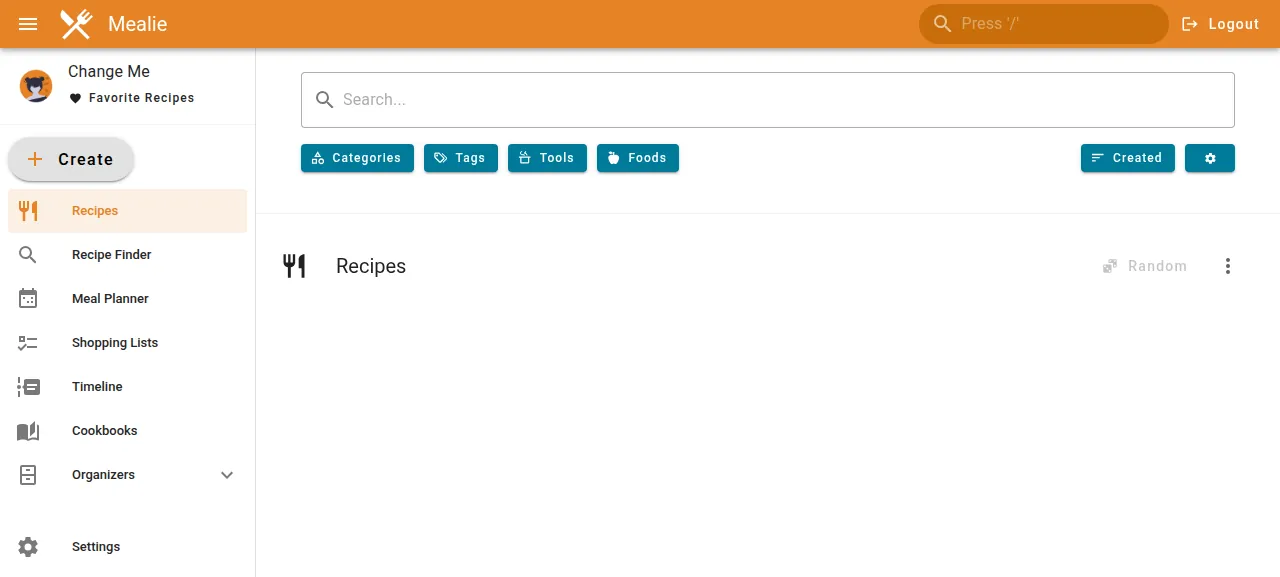Click the Random recipe button
This screenshot has height=577, width=1280.
click(1145, 266)
